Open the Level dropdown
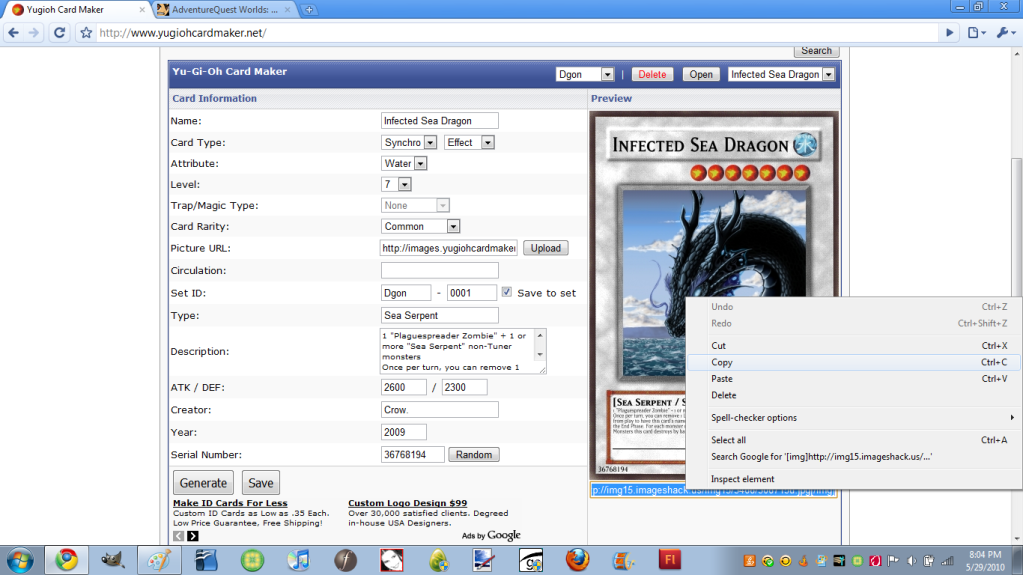Screen dimensions: 1023x575 (x=397, y=185)
